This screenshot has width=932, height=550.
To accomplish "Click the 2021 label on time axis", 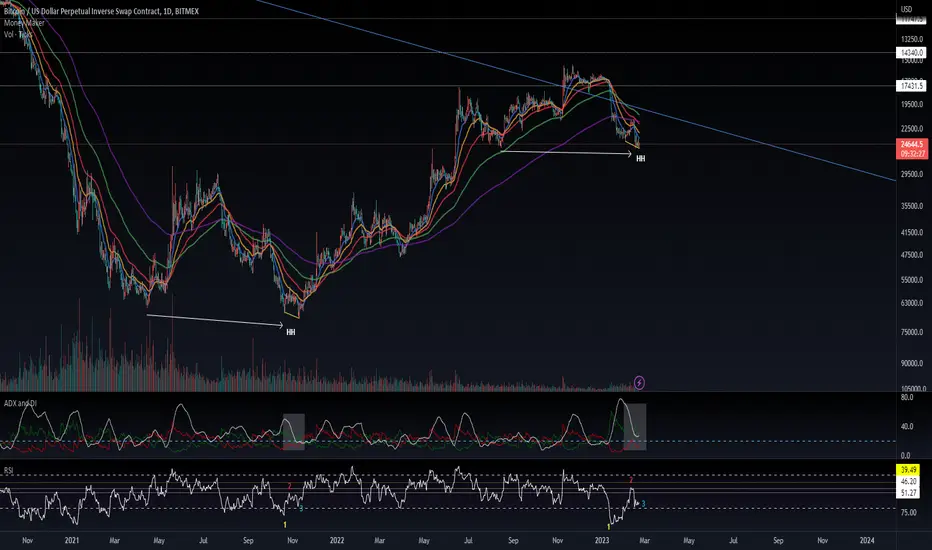I will (x=71, y=540).
